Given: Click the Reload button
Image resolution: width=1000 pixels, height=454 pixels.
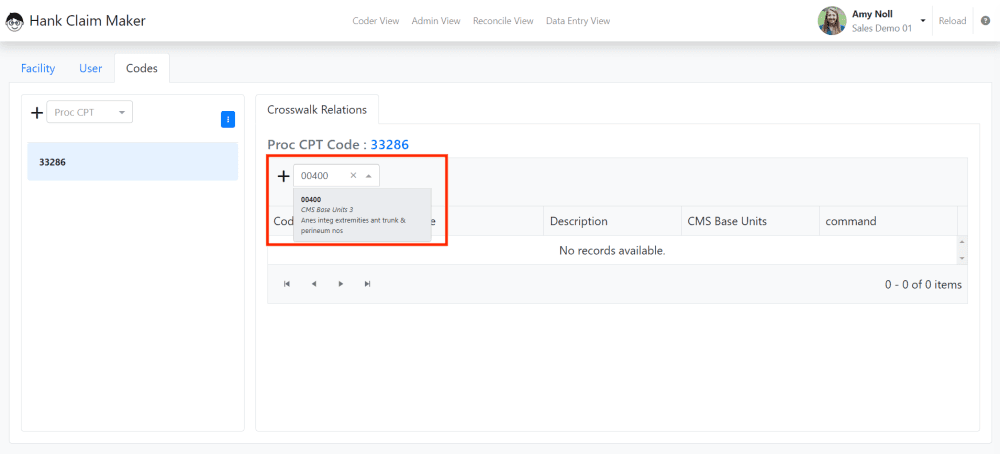Looking at the screenshot, I should pyautogui.click(x=952, y=21).
